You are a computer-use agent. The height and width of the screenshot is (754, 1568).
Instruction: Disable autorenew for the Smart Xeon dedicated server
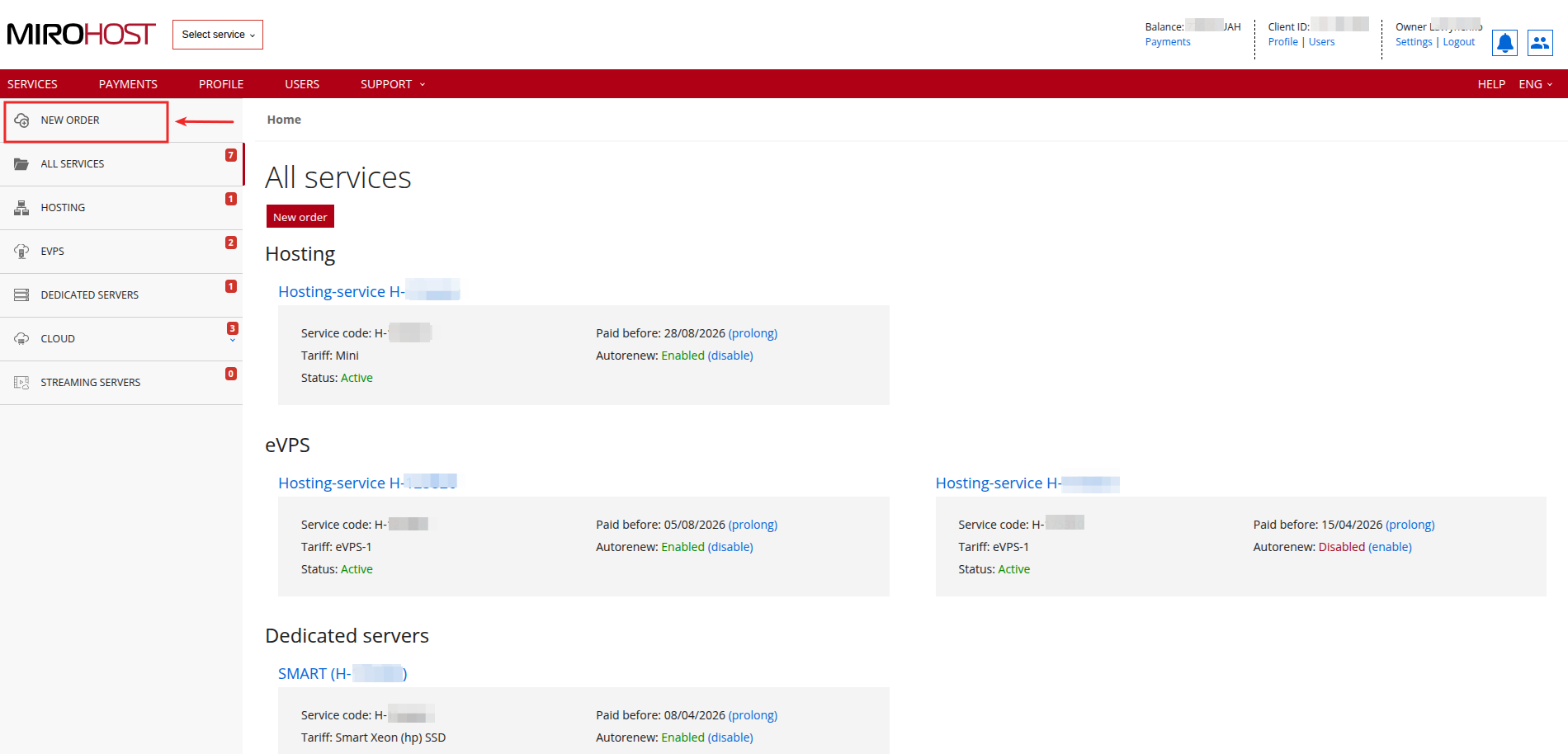[x=730, y=738]
